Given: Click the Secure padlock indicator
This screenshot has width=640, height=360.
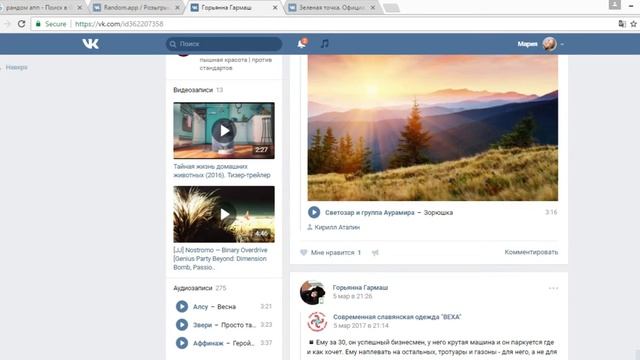Looking at the screenshot, I should pos(38,24).
